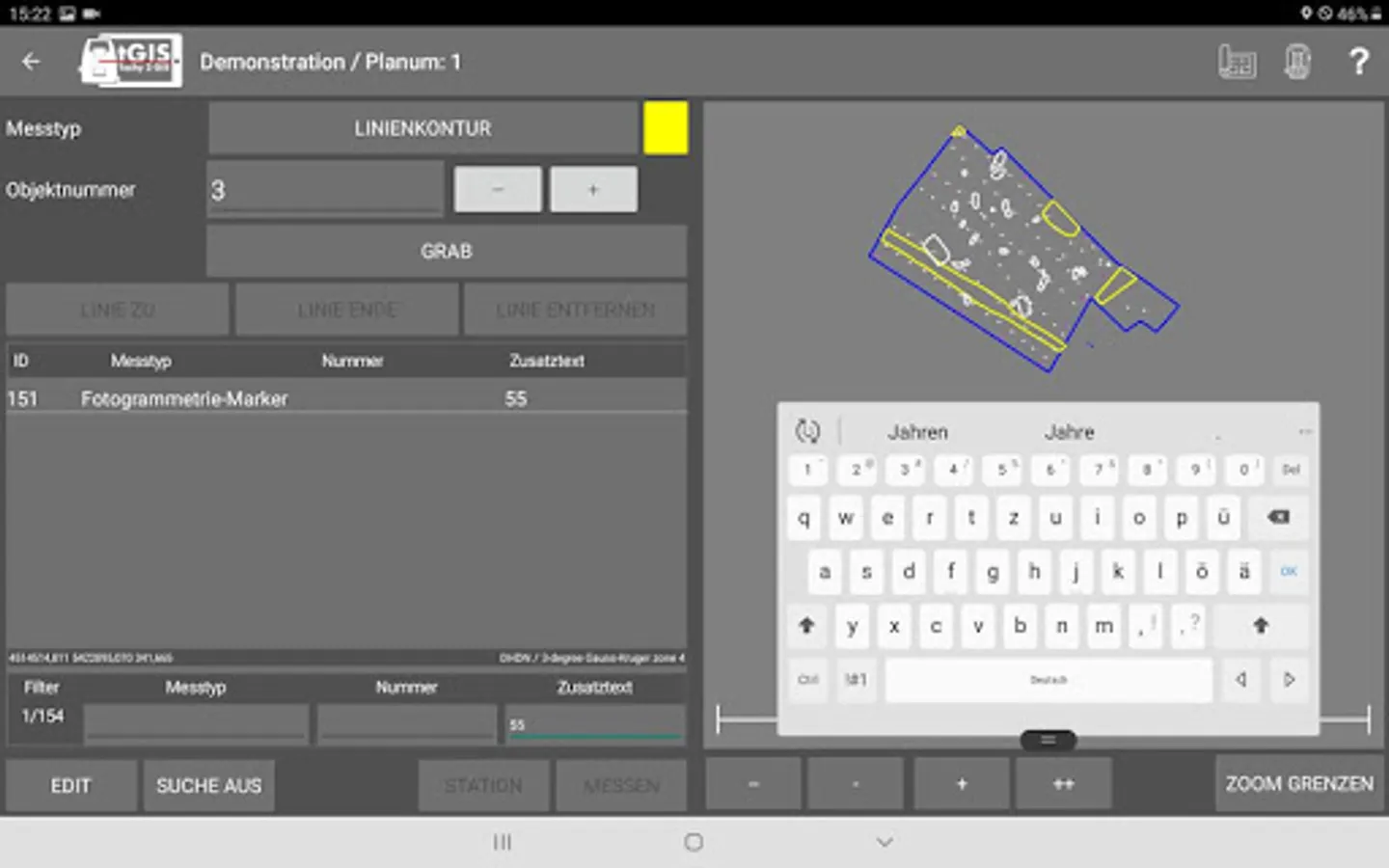This screenshot has height=868, width=1389.
Task: Tap the Ctrl key on keyboard
Action: [x=807, y=680]
